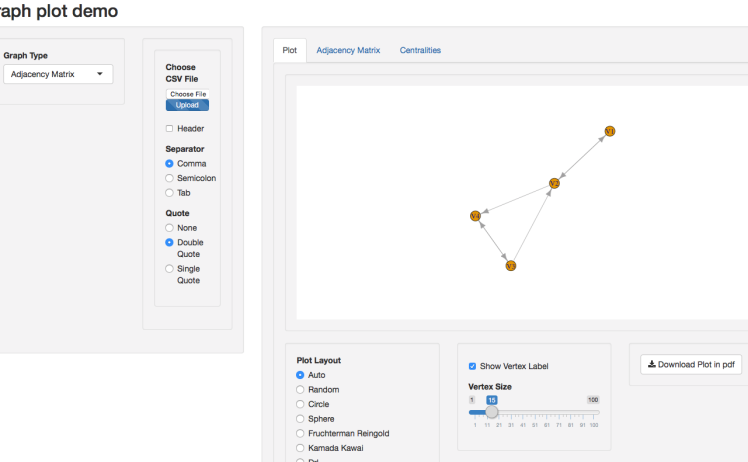Open the Centralities tab
The height and width of the screenshot is (462, 748).
click(420, 50)
